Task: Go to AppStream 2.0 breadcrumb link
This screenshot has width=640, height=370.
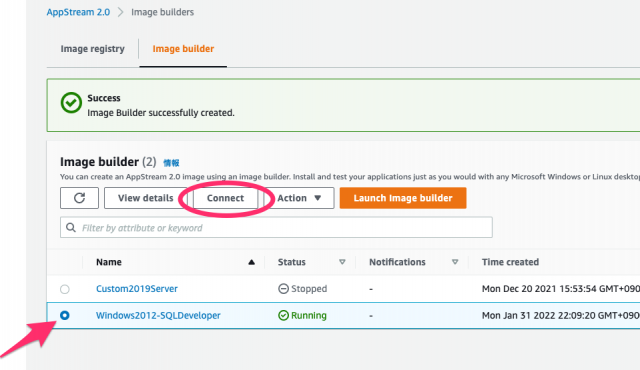Action: coord(78,12)
